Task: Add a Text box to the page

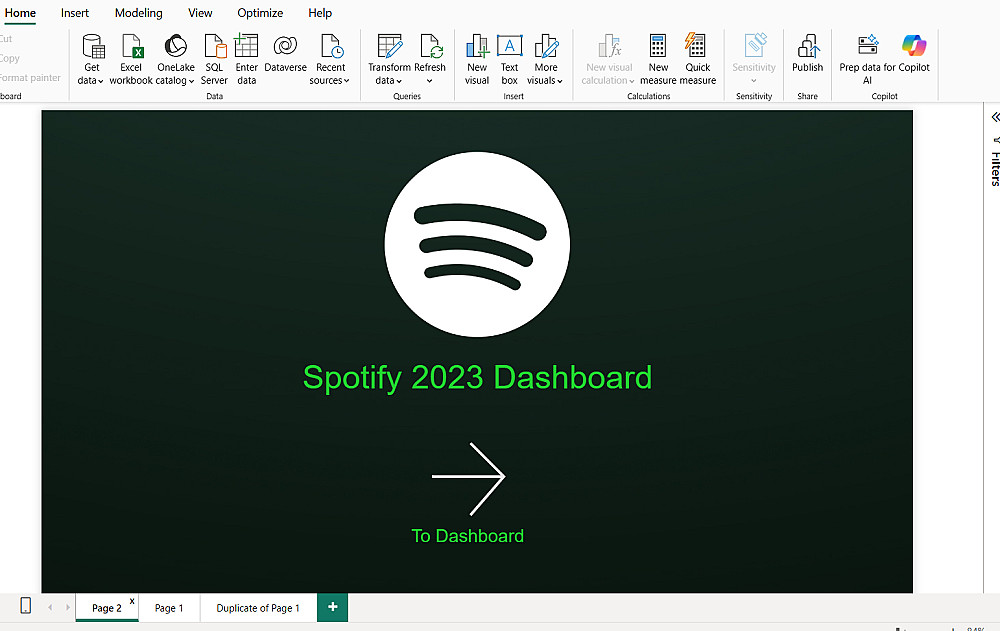Action: click(x=509, y=59)
